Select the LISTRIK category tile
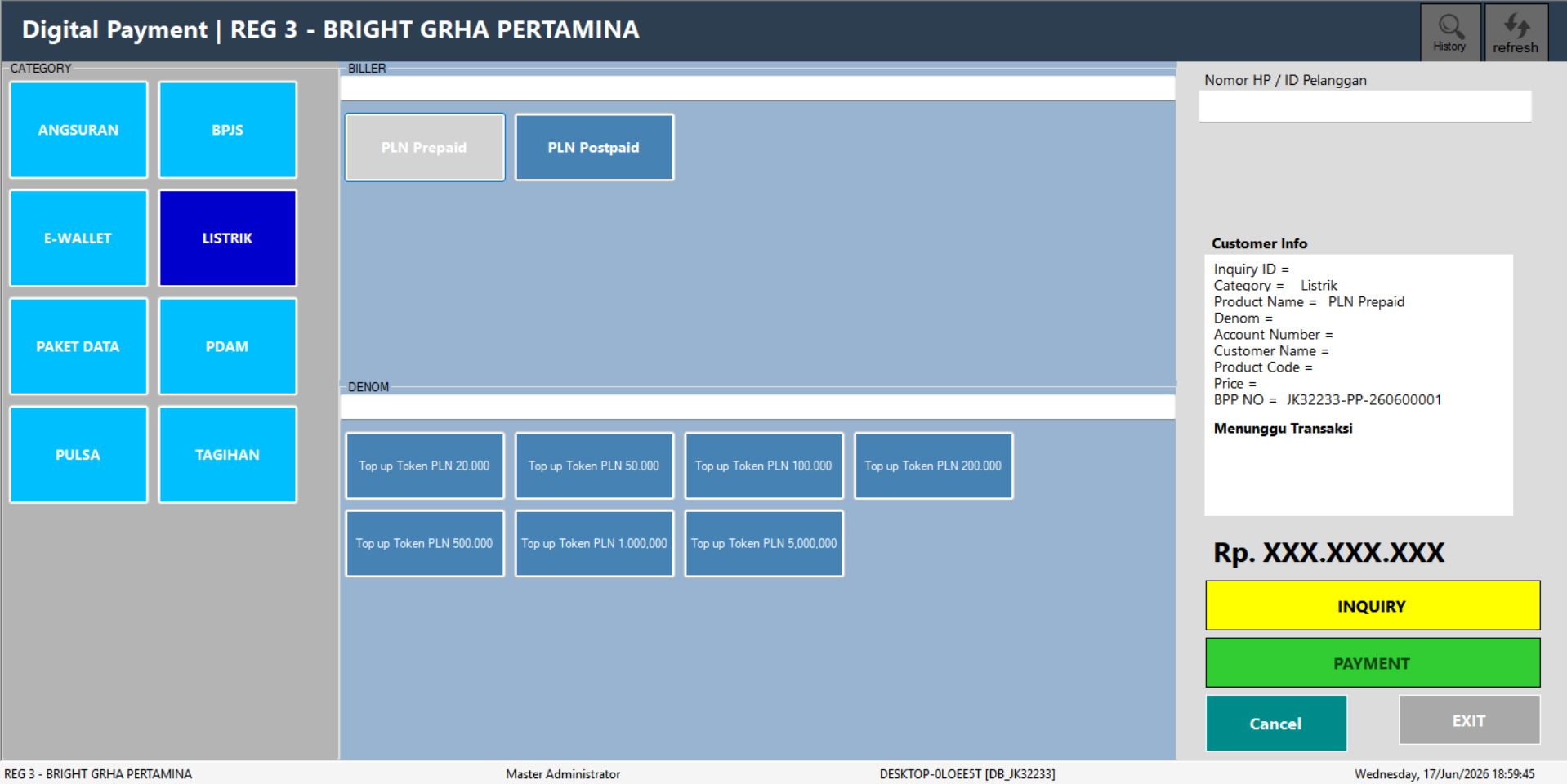The width and height of the screenshot is (1567, 784). click(227, 238)
